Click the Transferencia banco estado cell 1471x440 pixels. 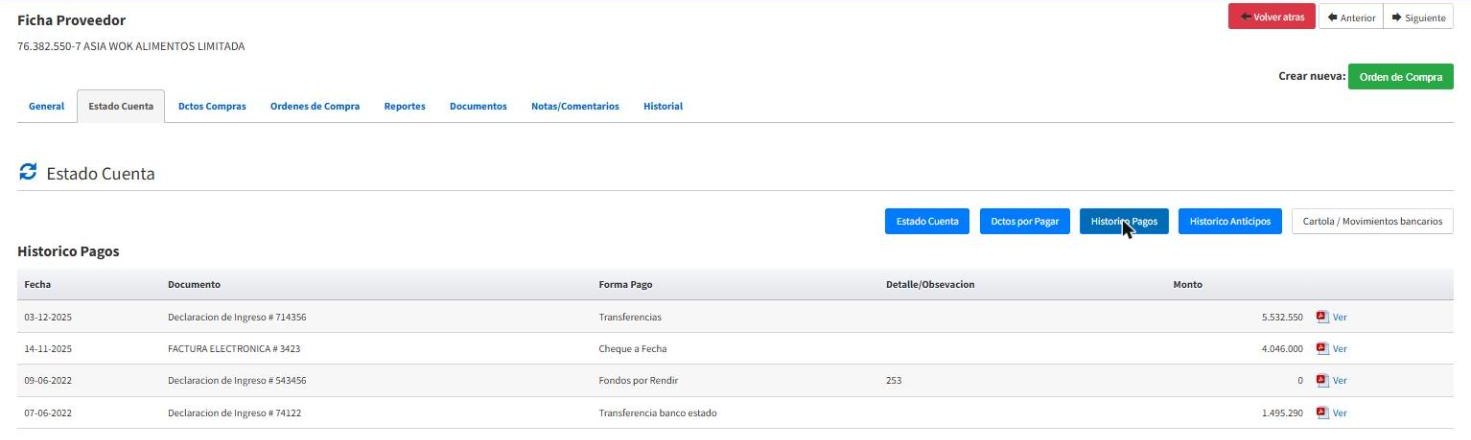click(x=658, y=413)
